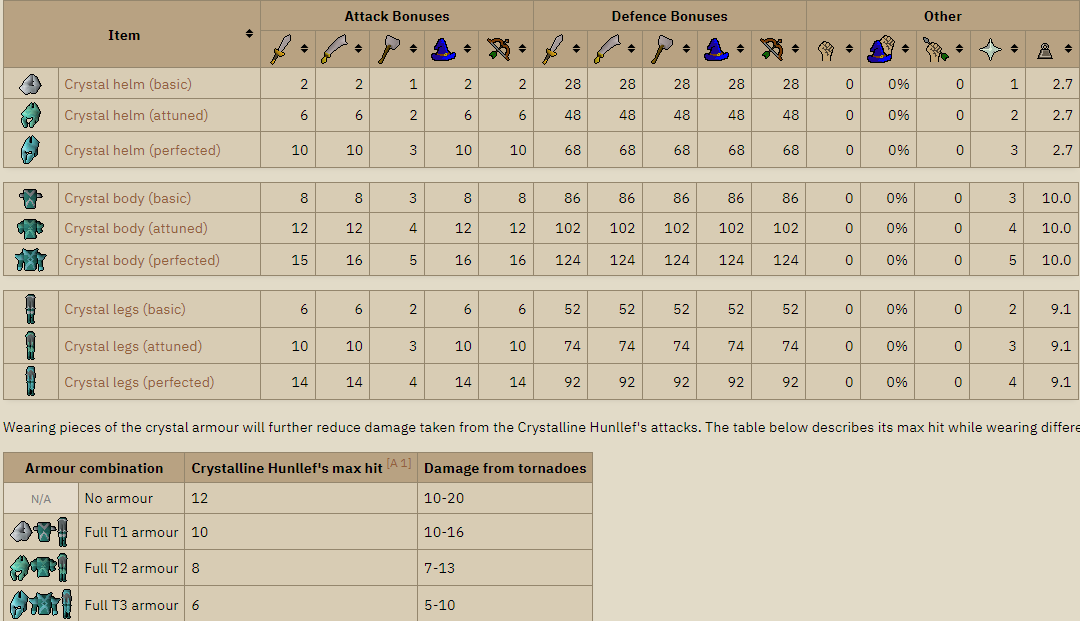Click the Full T3 armour set image
The image size is (1080, 621).
click(41, 604)
